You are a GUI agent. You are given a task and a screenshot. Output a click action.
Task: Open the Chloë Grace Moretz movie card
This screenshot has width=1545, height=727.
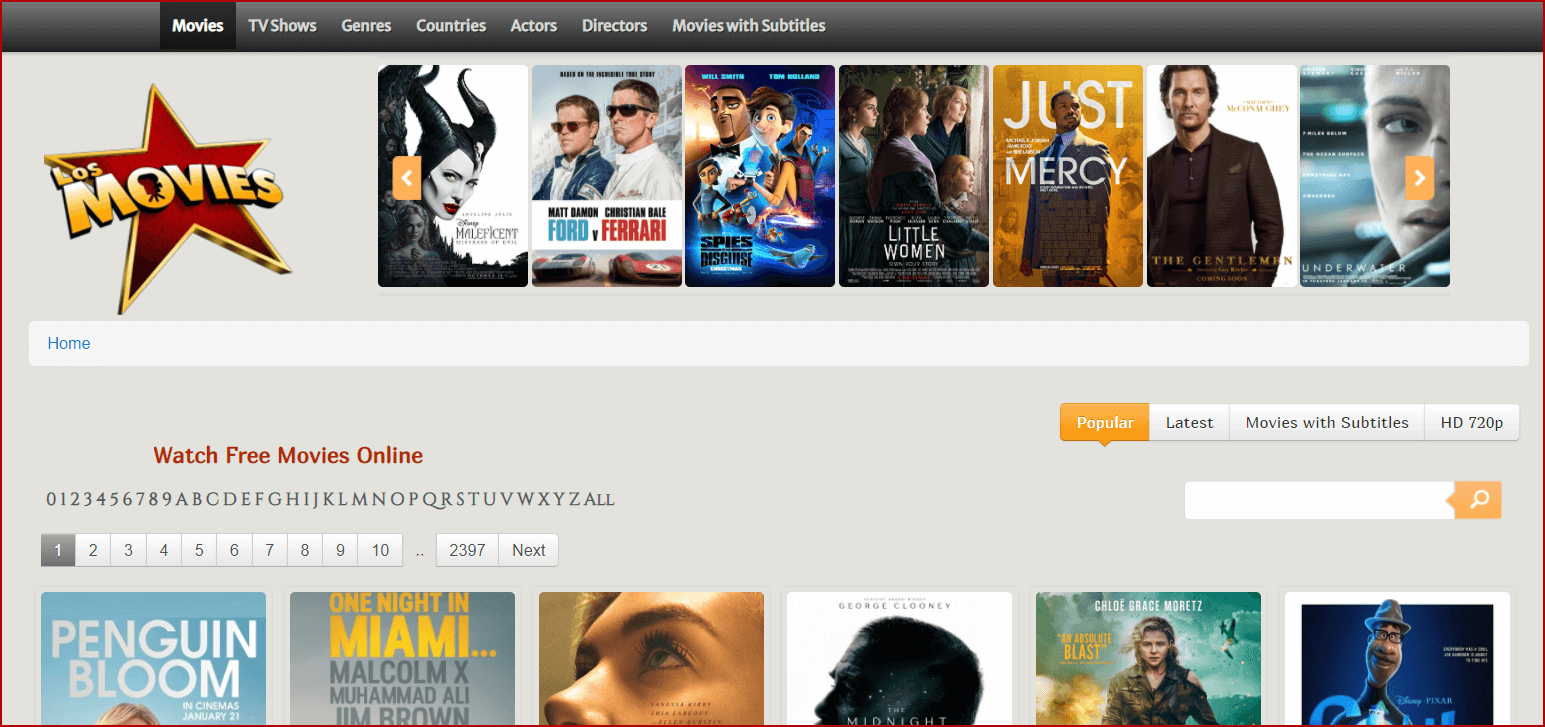1149,658
